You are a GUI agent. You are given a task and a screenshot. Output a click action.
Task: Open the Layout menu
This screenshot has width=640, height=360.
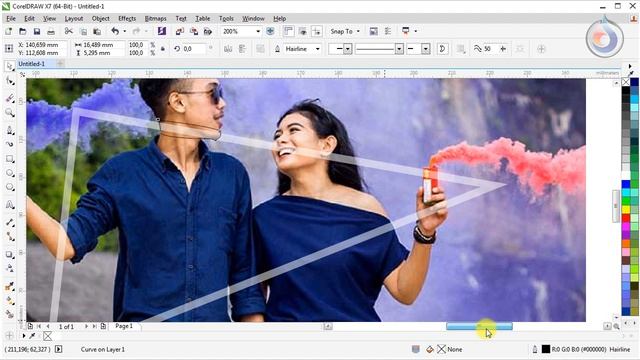click(x=74, y=18)
